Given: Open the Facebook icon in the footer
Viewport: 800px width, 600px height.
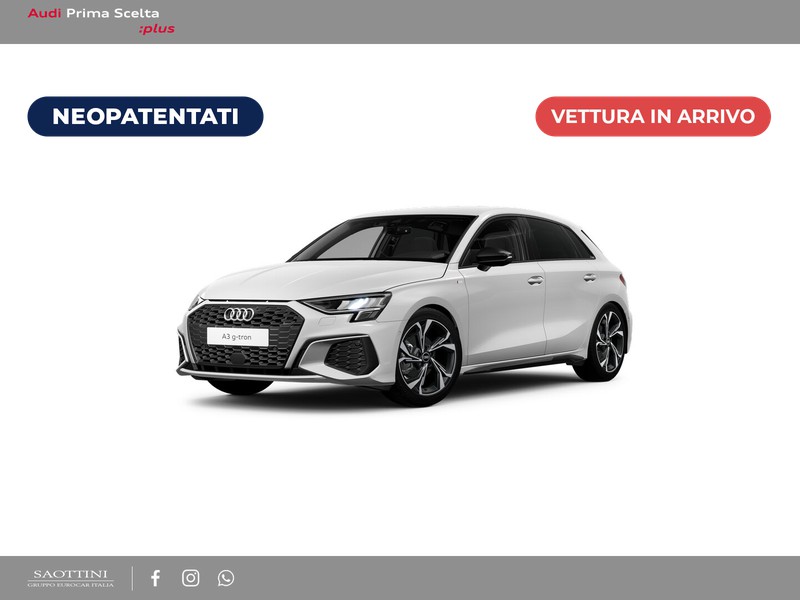Looking at the screenshot, I should point(155,578).
